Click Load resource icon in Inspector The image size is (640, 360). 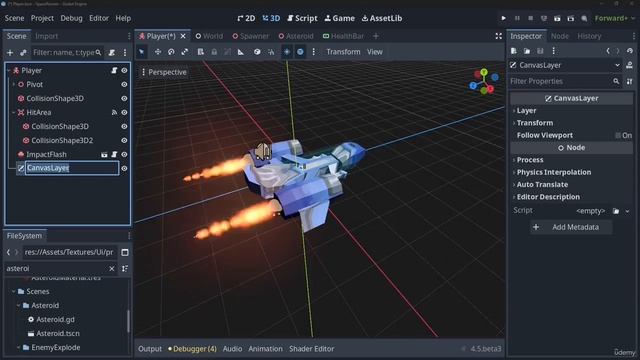tap(527, 51)
